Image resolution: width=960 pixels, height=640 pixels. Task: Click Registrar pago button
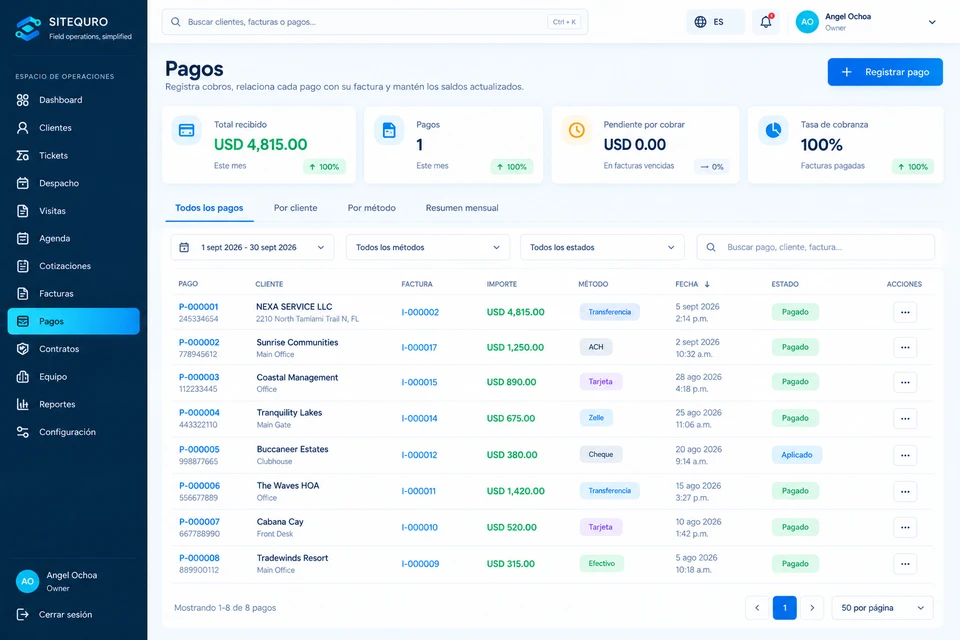[x=885, y=72]
